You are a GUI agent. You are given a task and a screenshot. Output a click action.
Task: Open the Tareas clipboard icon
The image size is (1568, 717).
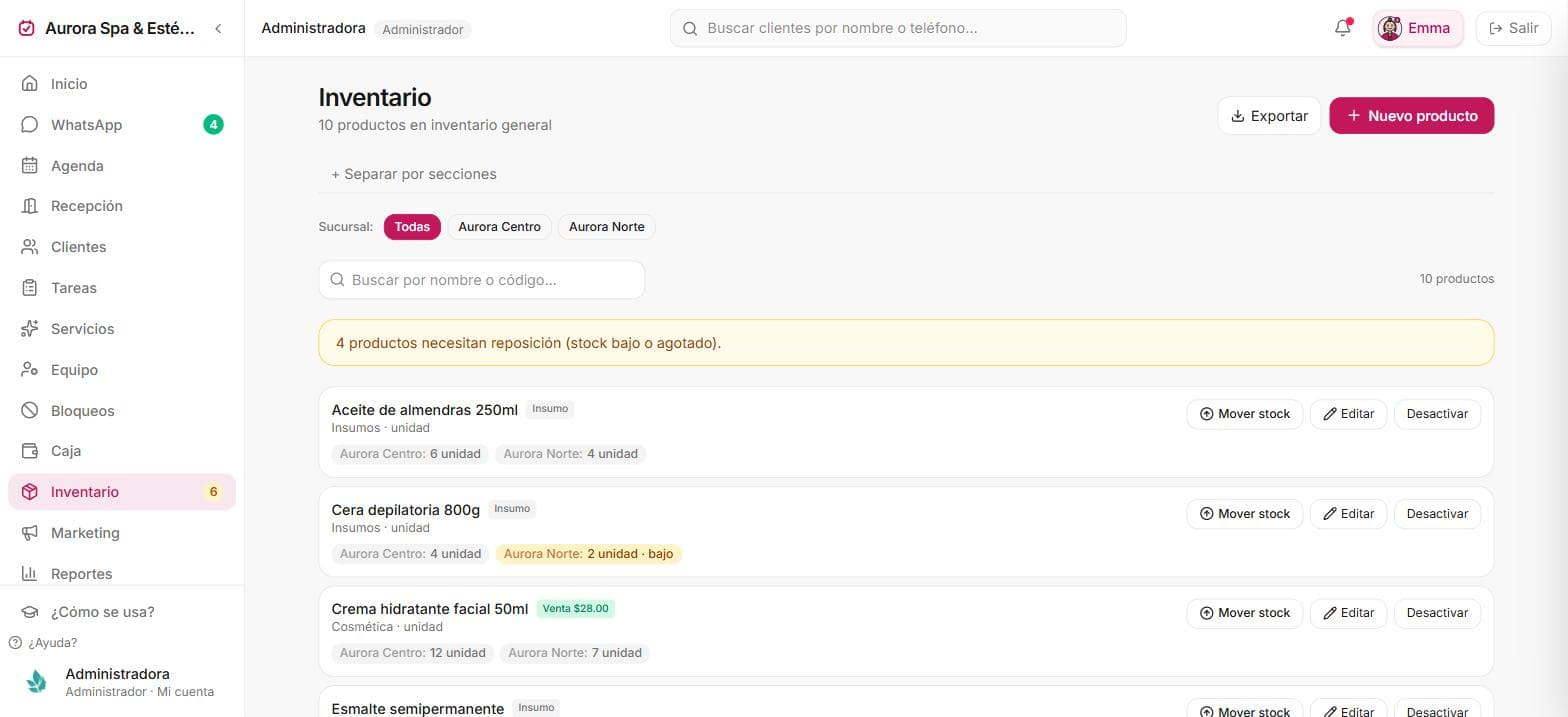(x=30, y=288)
